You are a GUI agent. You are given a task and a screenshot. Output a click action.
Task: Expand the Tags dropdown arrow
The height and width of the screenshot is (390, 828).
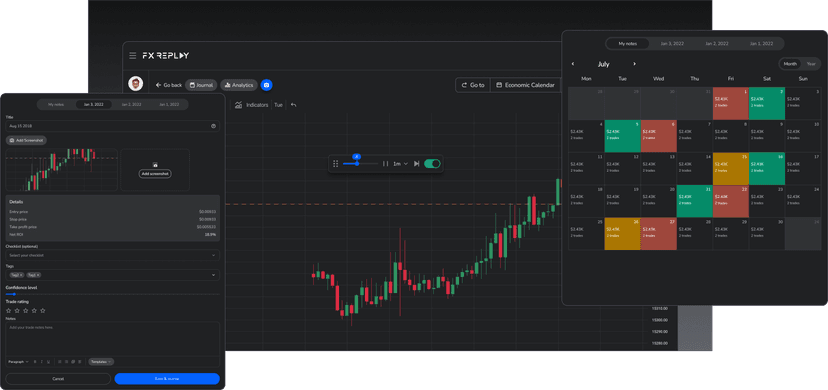pos(213,275)
